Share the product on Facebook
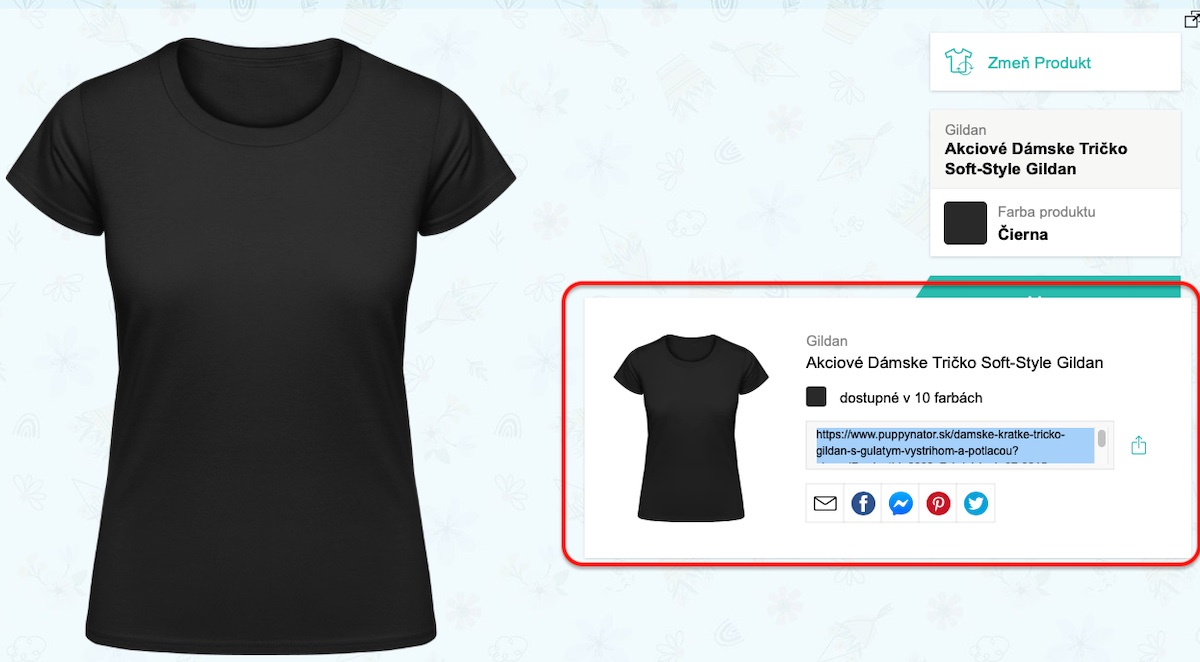This screenshot has width=1200, height=662. click(x=863, y=504)
